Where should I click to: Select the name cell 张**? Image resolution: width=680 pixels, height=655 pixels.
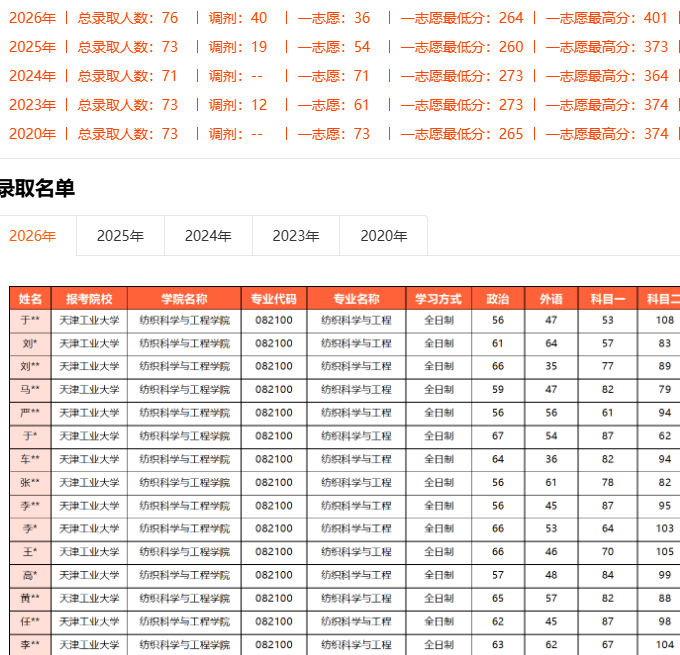[30, 483]
